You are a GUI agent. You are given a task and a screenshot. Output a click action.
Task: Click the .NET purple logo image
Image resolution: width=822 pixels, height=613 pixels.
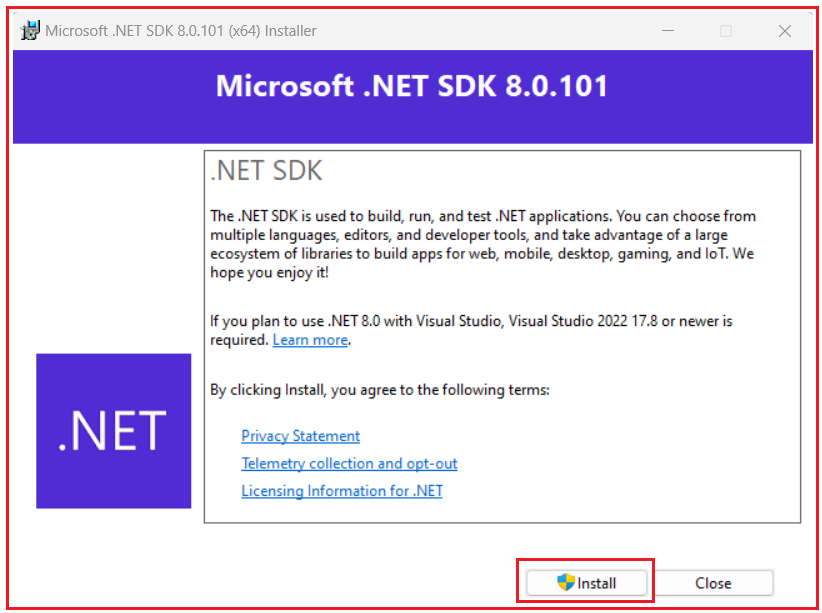114,431
